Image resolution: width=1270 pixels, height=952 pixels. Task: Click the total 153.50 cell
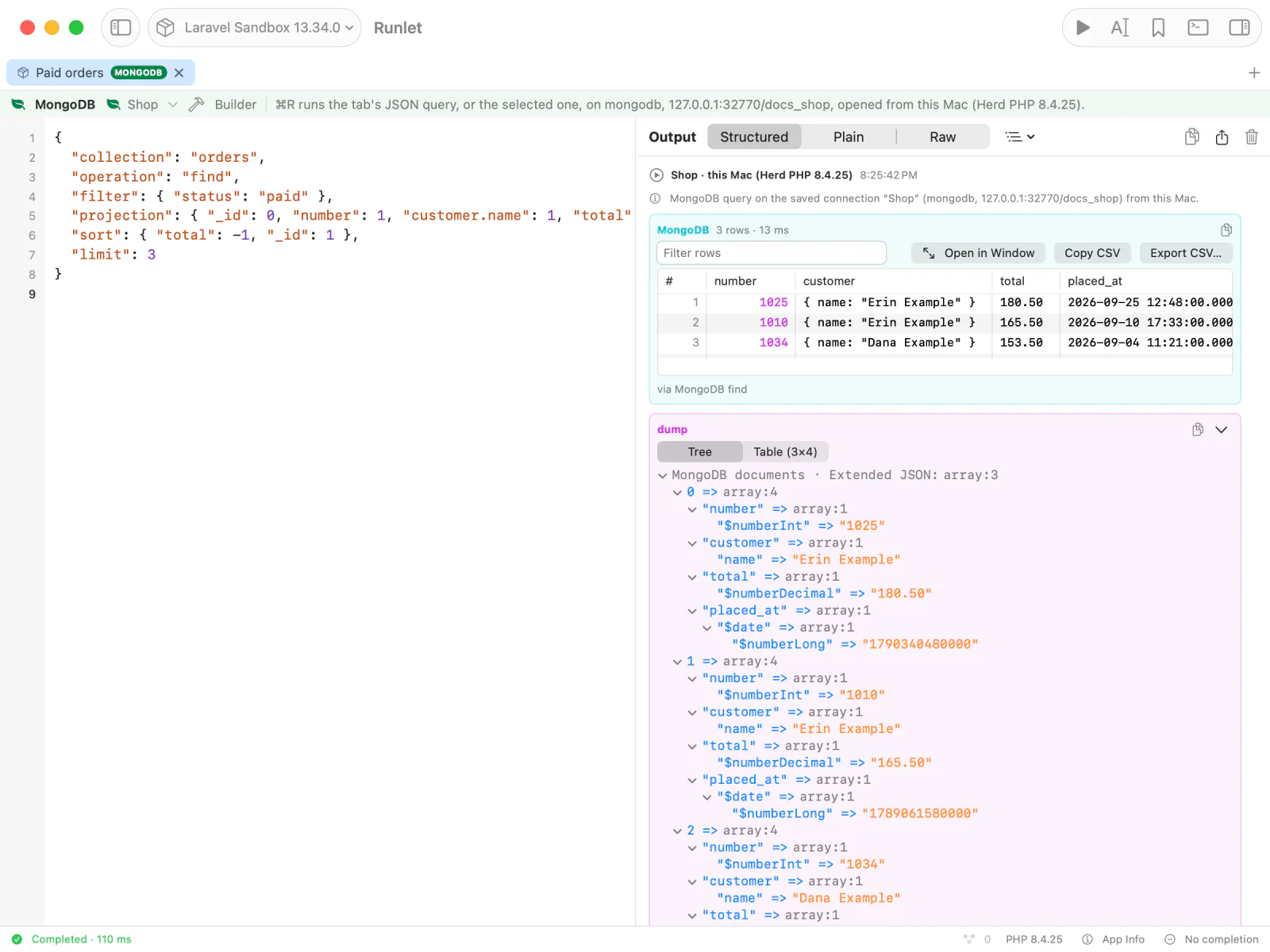tap(1026, 343)
